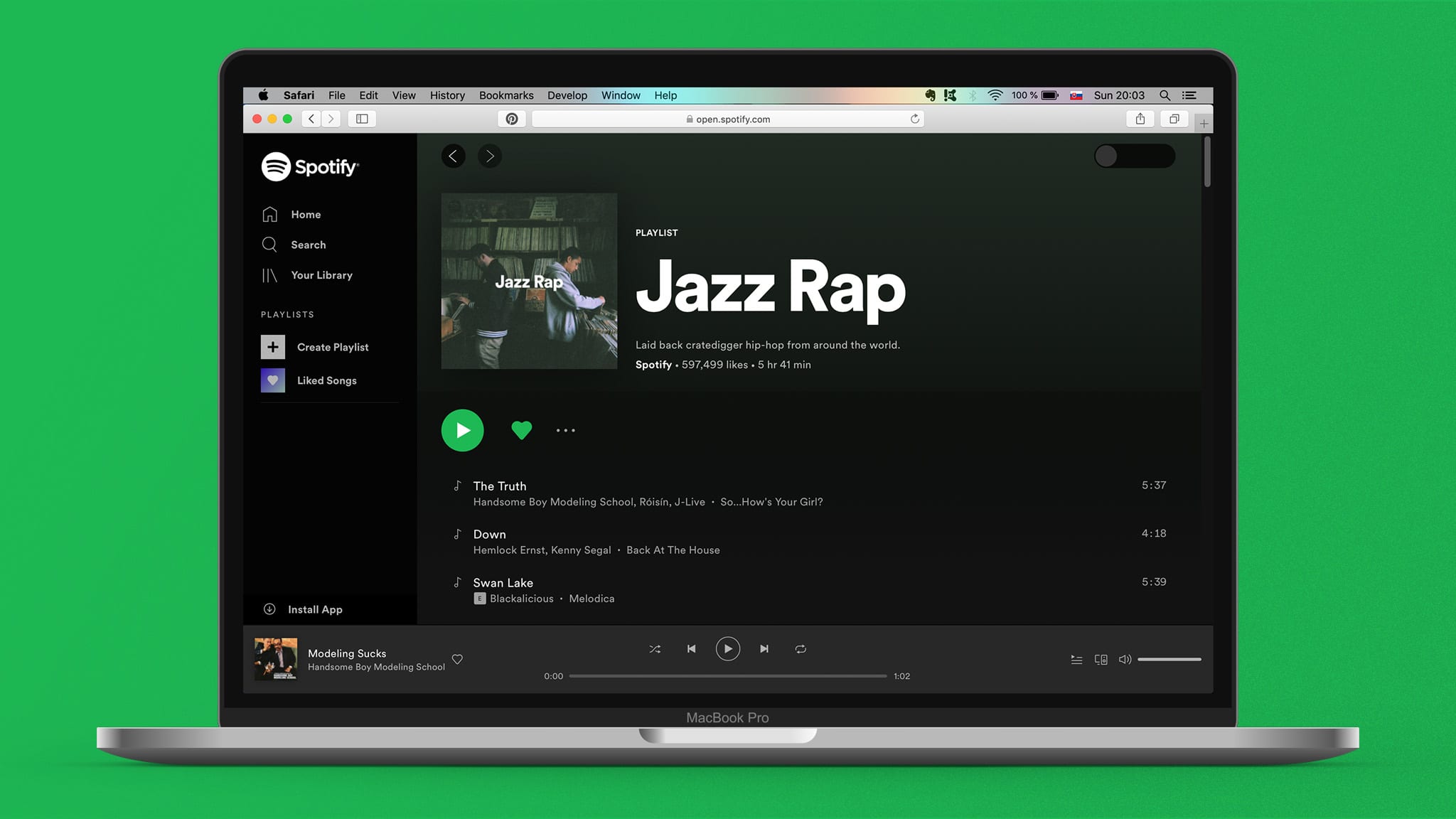
Task: Unlike Jazz Rap playlist with green heart
Action: click(x=521, y=430)
